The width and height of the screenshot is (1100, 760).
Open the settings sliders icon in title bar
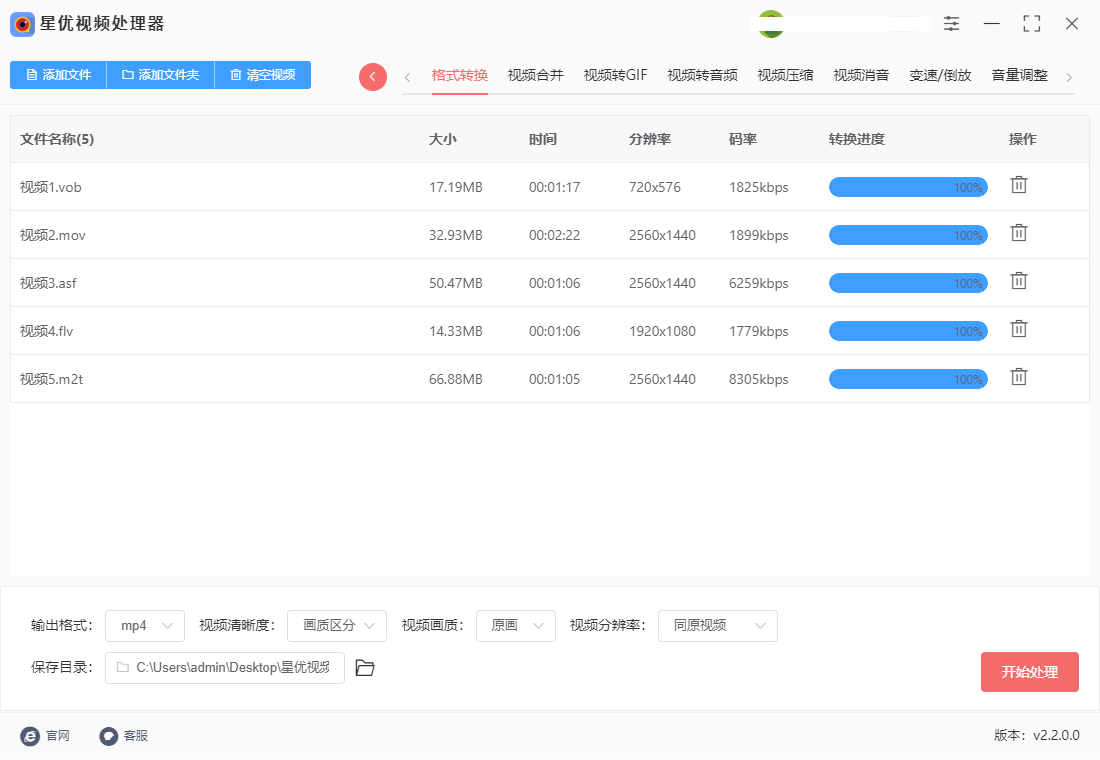pyautogui.click(x=951, y=23)
